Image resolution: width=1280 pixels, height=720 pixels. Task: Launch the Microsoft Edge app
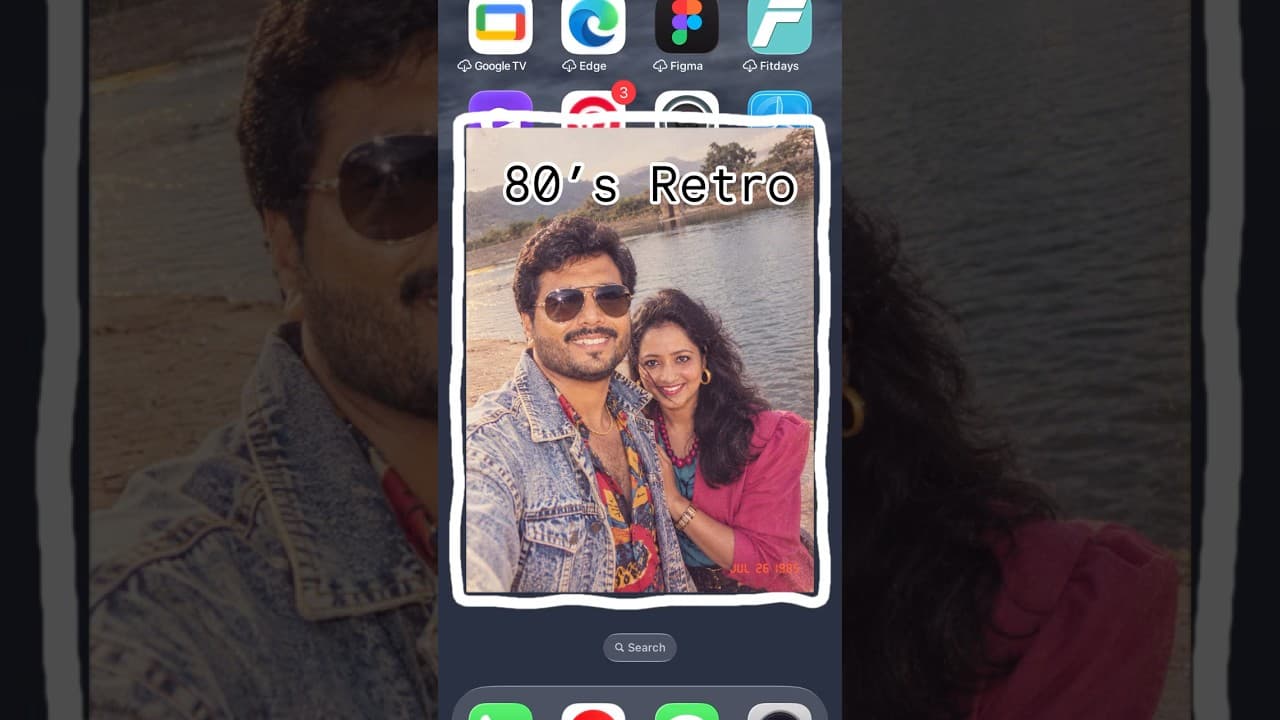click(x=593, y=25)
